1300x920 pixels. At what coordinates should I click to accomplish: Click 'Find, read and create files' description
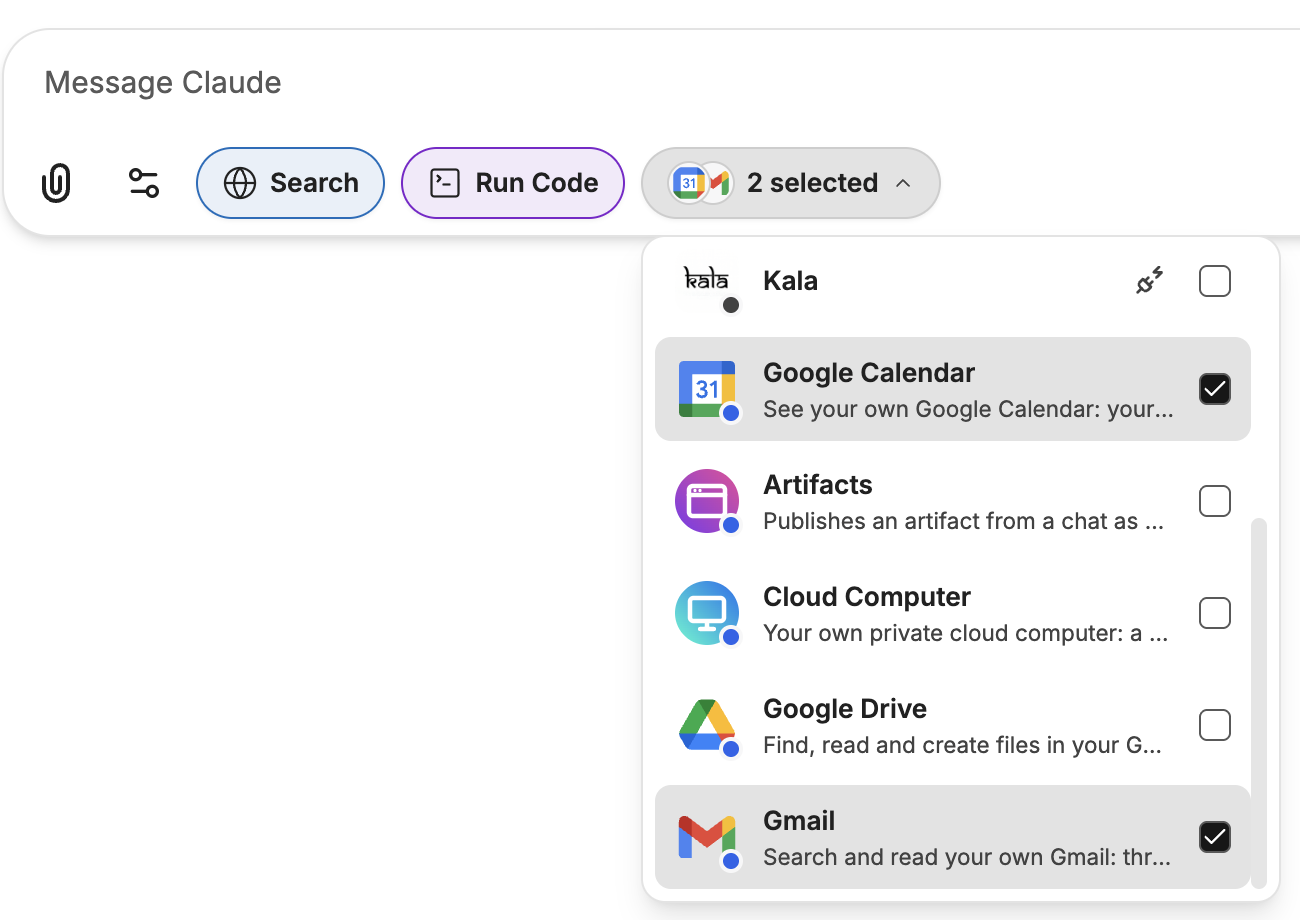tap(962, 745)
